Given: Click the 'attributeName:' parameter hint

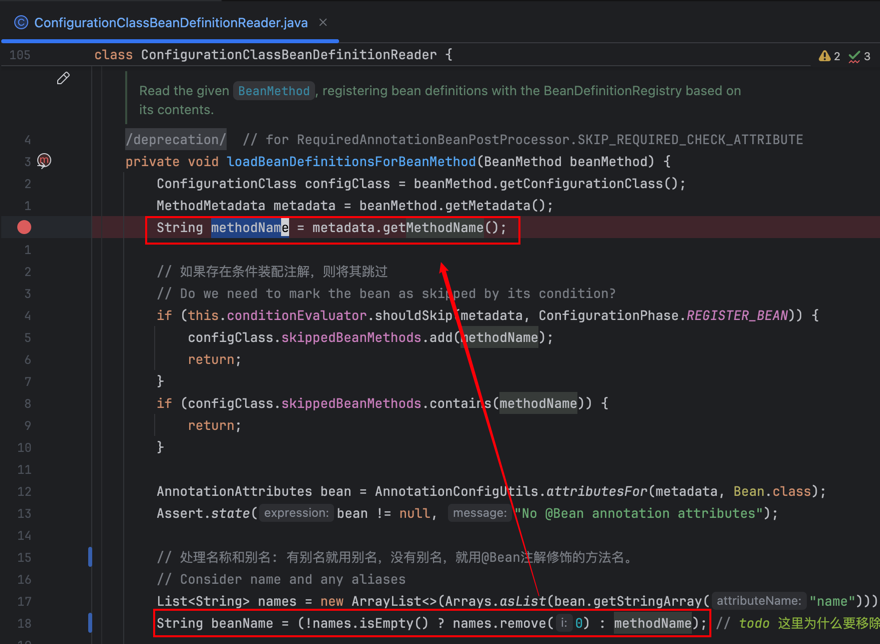Looking at the screenshot, I should [x=758, y=601].
